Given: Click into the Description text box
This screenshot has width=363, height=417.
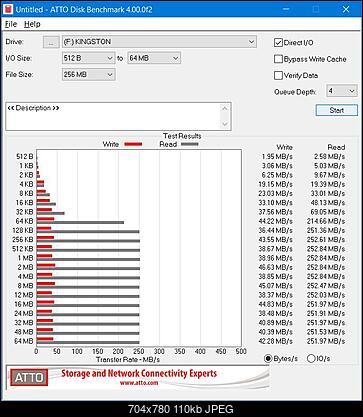Looking at the screenshot, I should pos(113,116).
